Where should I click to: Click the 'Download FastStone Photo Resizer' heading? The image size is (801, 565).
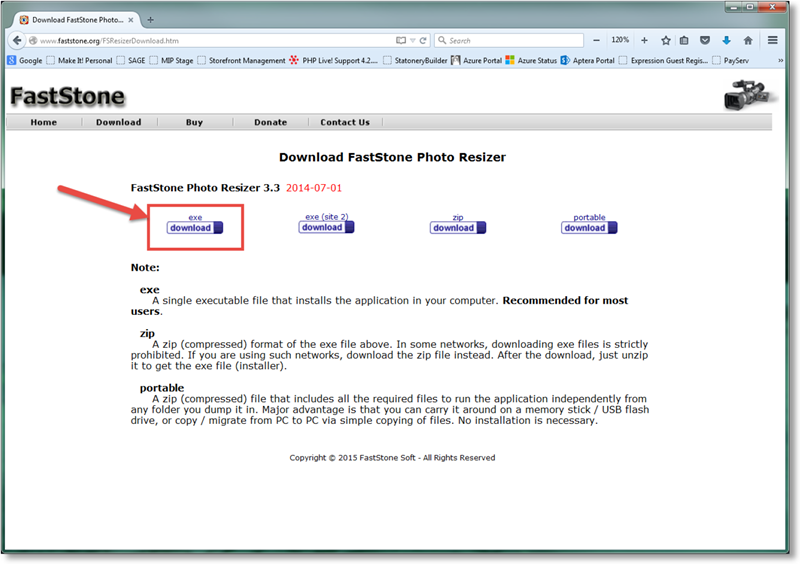(x=392, y=157)
